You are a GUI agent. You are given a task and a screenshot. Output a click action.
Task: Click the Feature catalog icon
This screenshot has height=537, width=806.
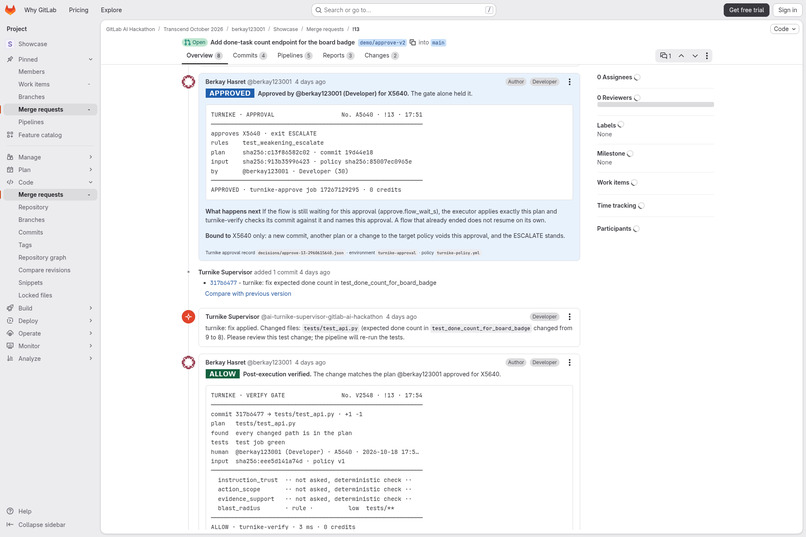click(x=10, y=135)
